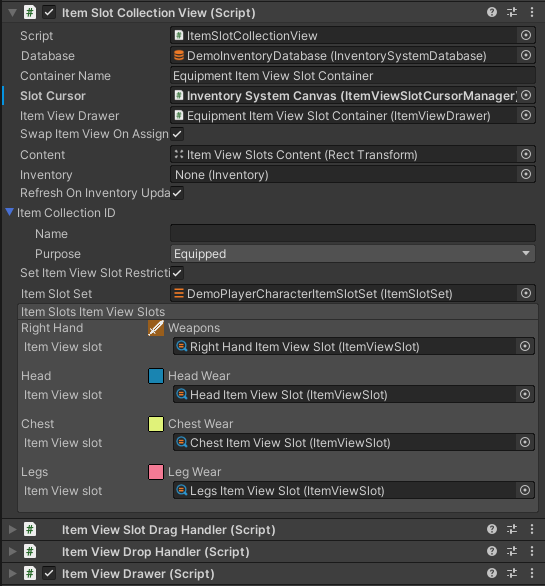
Task: Click the Container Name text field
Action: coord(352,76)
